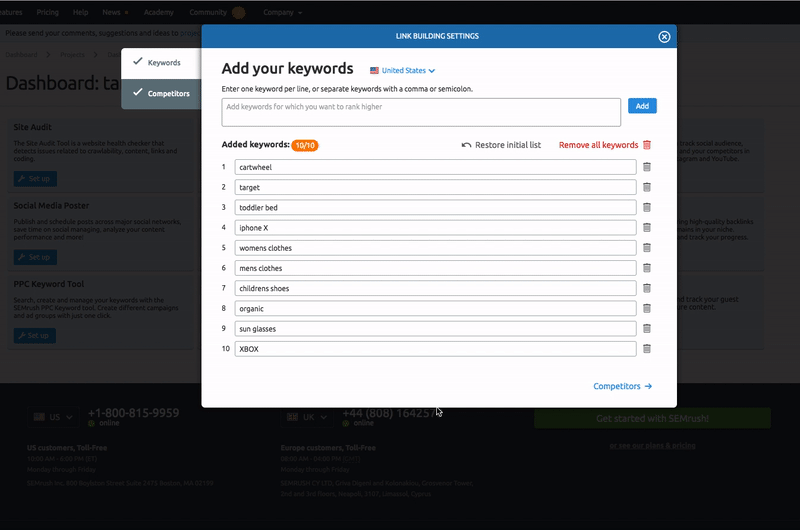The width and height of the screenshot is (800, 530).
Task: Delete the cartwheel keyword with its trash icon
Action: (x=646, y=167)
